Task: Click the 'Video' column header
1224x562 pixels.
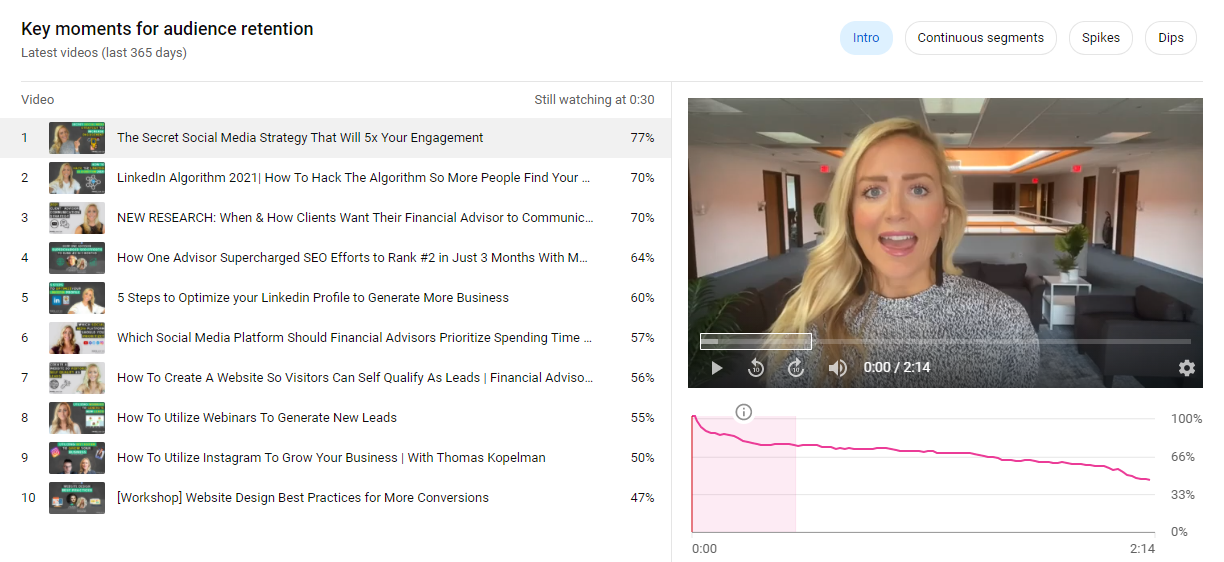Action: pyautogui.click(x=38, y=100)
